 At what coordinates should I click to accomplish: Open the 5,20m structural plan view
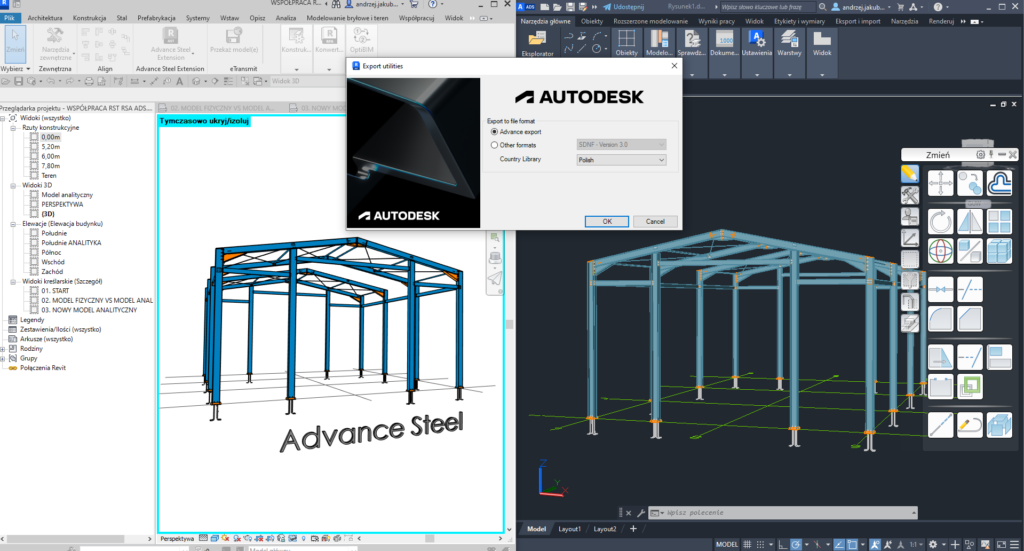(x=50, y=147)
